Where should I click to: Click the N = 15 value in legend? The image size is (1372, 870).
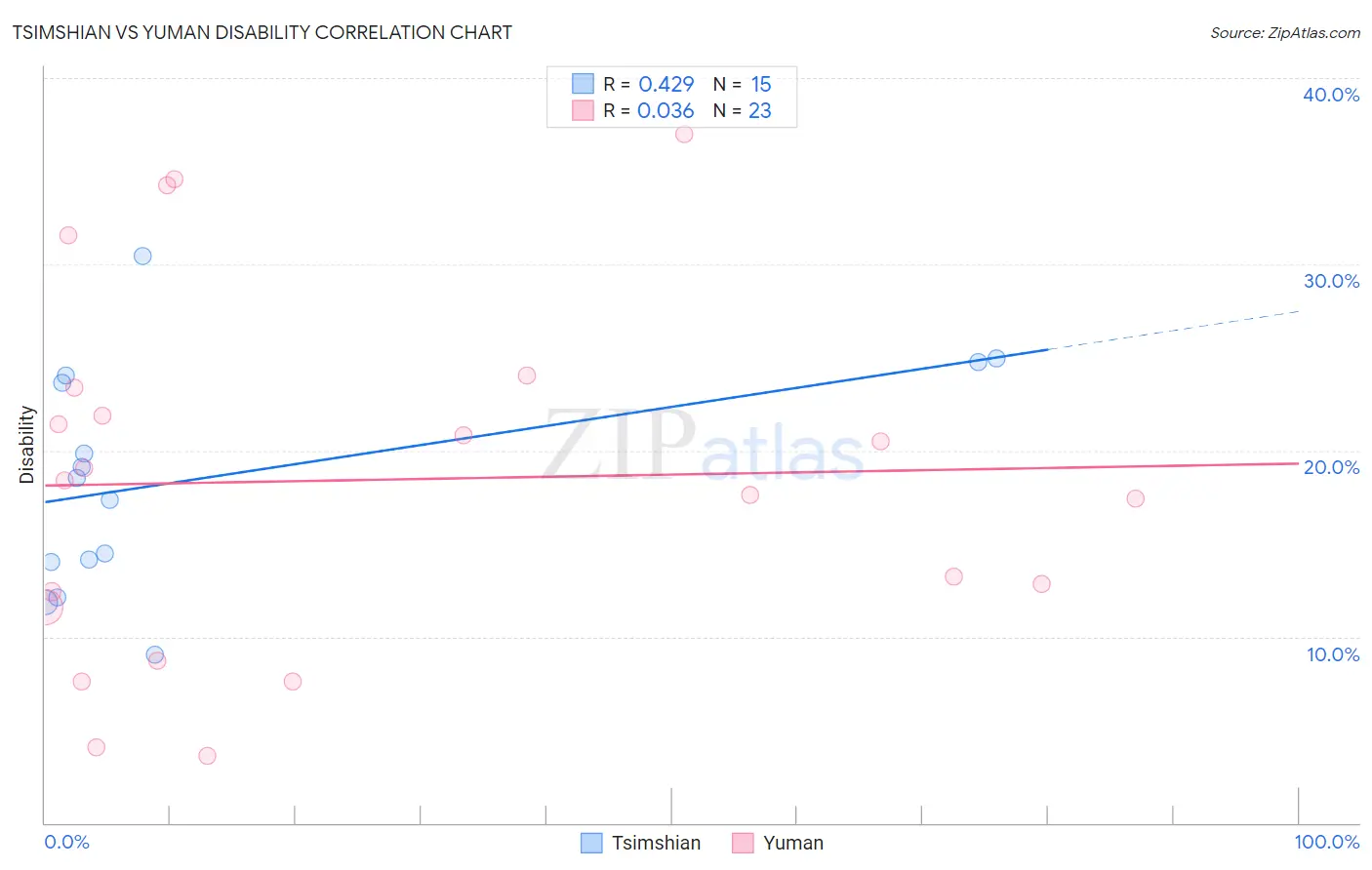point(742,84)
